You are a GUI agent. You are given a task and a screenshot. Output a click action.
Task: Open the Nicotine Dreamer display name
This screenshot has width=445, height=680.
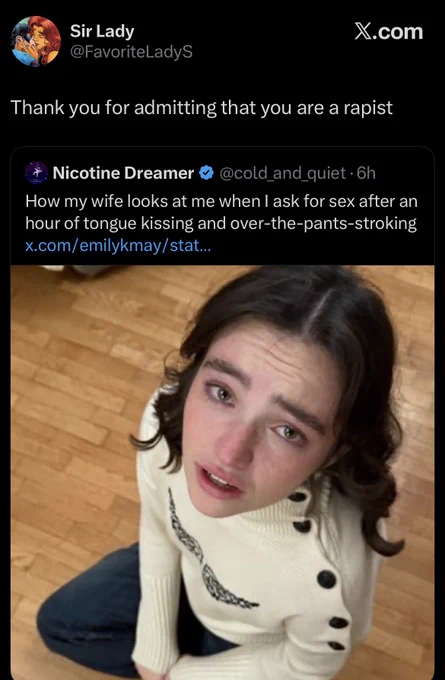[123, 173]
